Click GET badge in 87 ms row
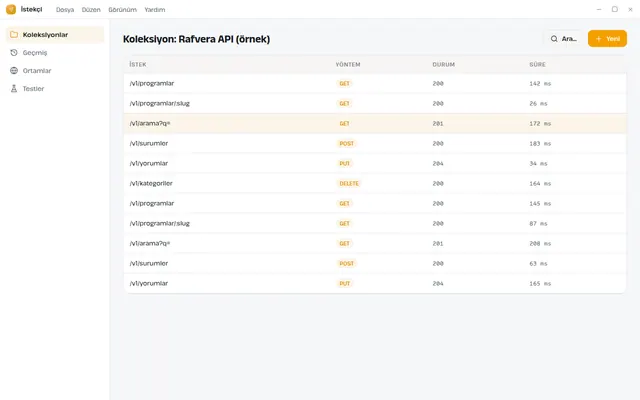Image resolution: width=640 pixels, height=400 pixels. click(x=344, y=223)
